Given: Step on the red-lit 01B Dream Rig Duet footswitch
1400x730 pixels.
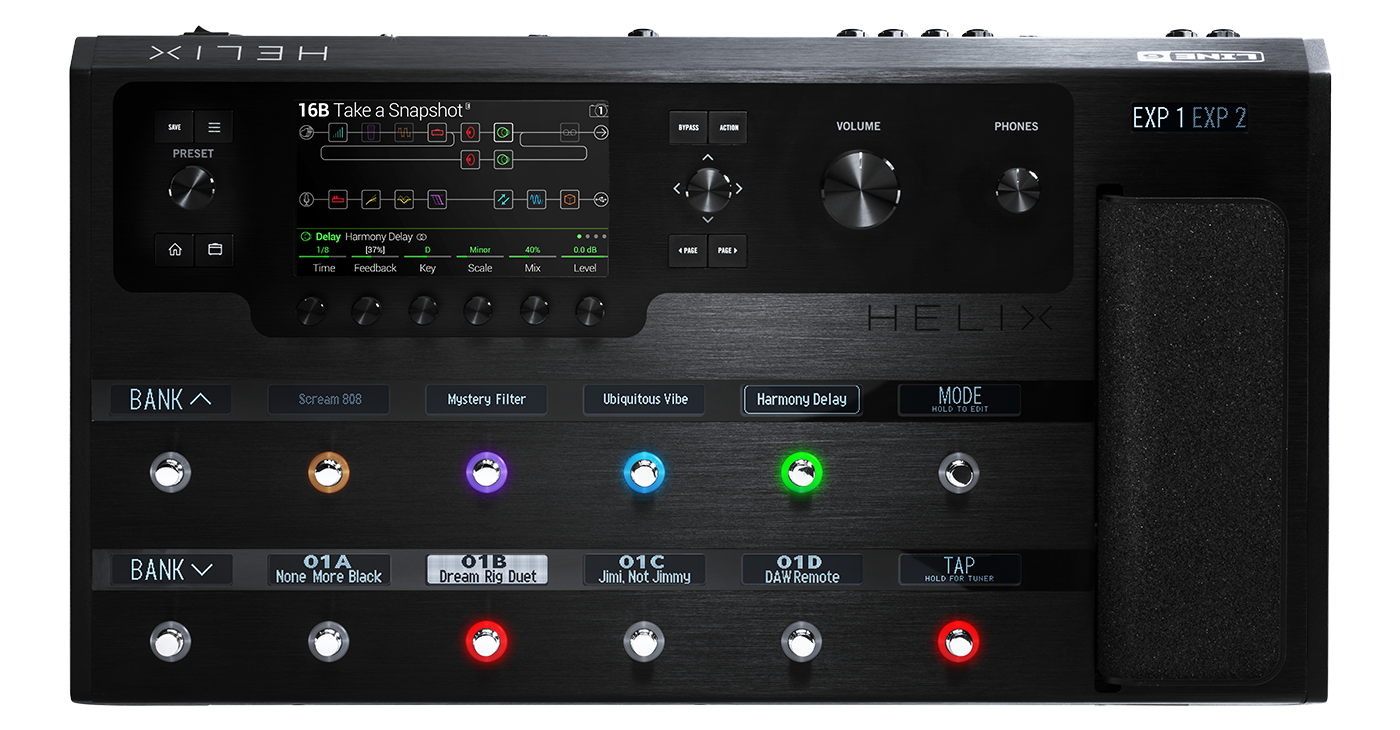Looking at the screenshot, I should click(486, 642).
